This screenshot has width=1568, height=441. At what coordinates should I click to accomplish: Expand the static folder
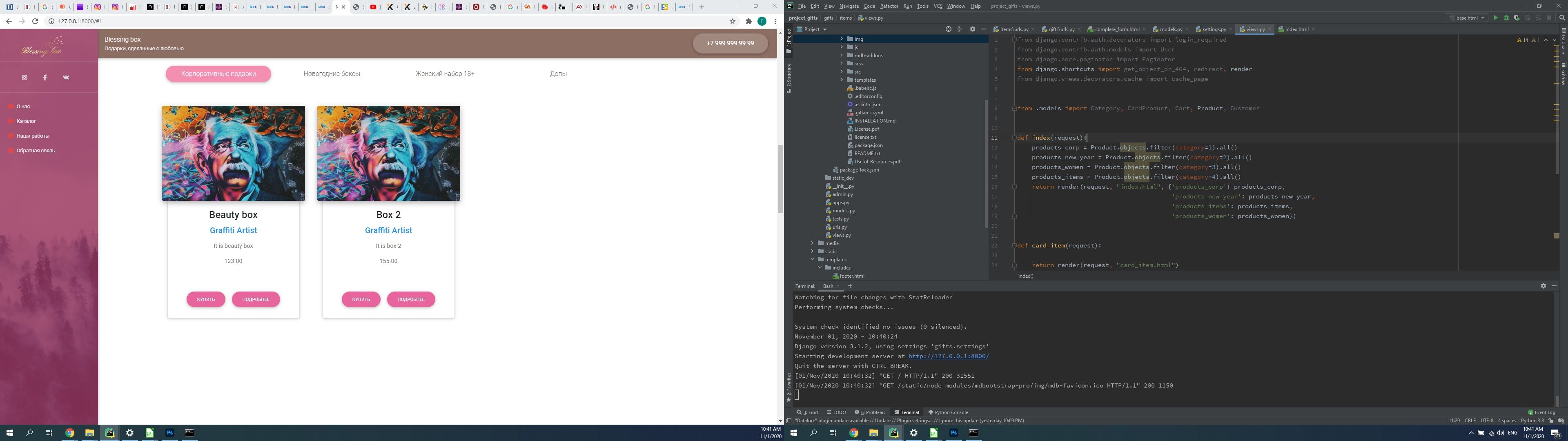tap(812, 252)
